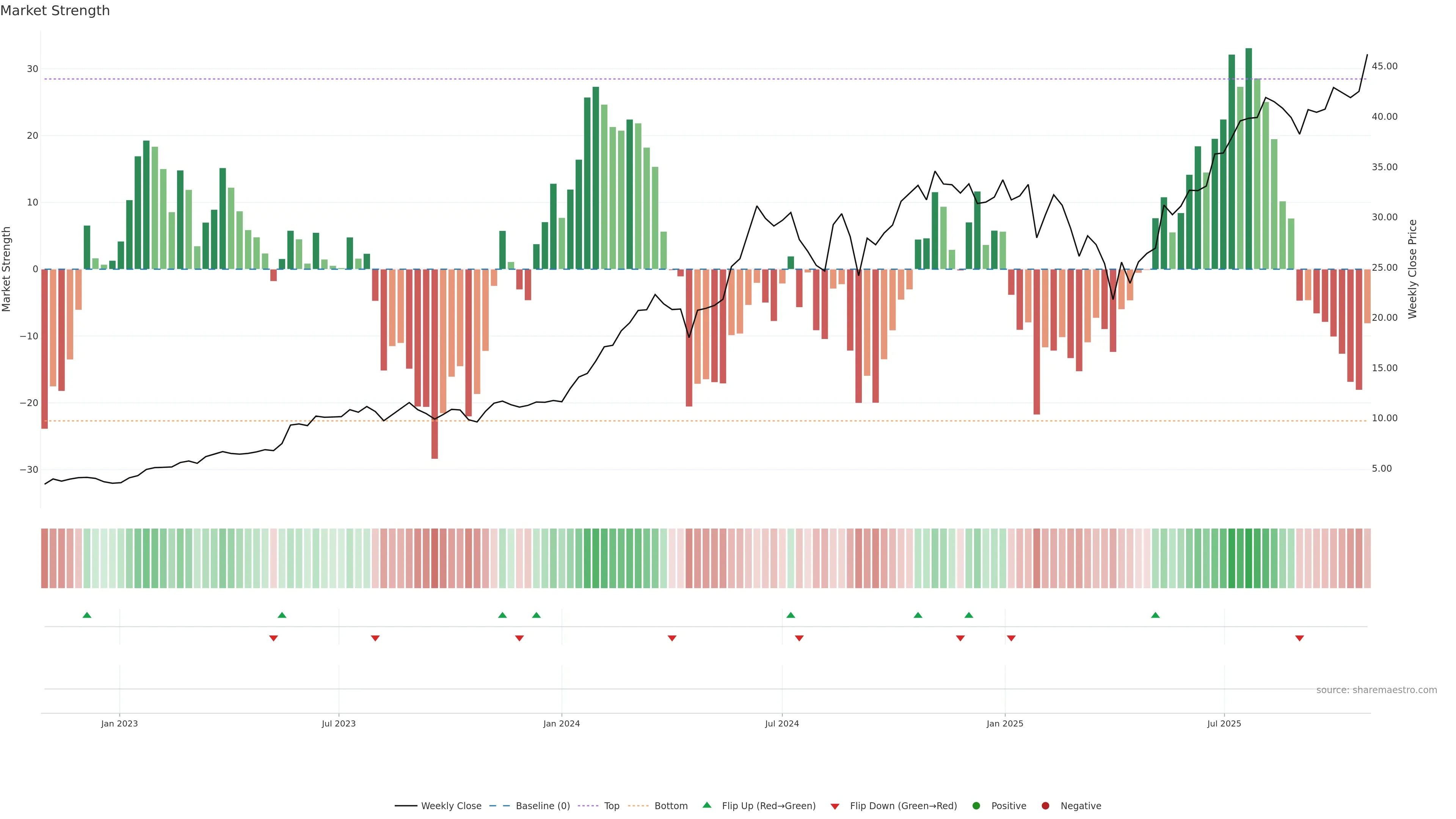Viewport: 1456px width, 819px height.
Task: Click the source: sharemaestro.com text
Action: (1376, 690)
